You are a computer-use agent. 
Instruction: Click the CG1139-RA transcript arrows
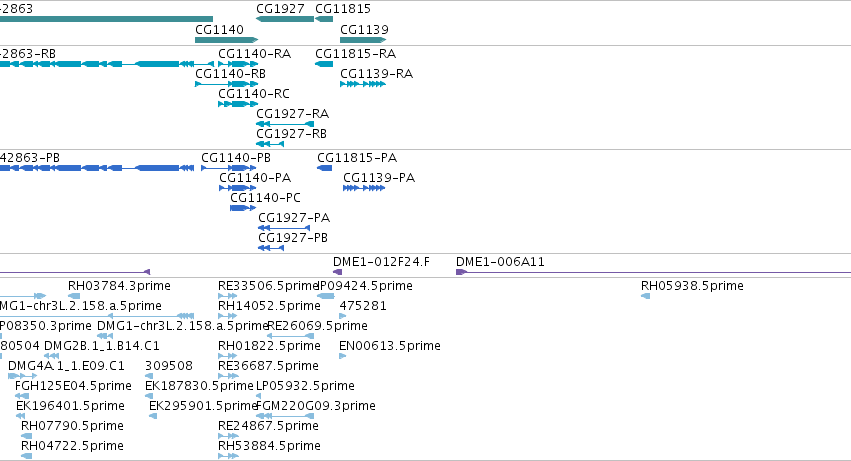pyautogui.click(x=363, y=84)
